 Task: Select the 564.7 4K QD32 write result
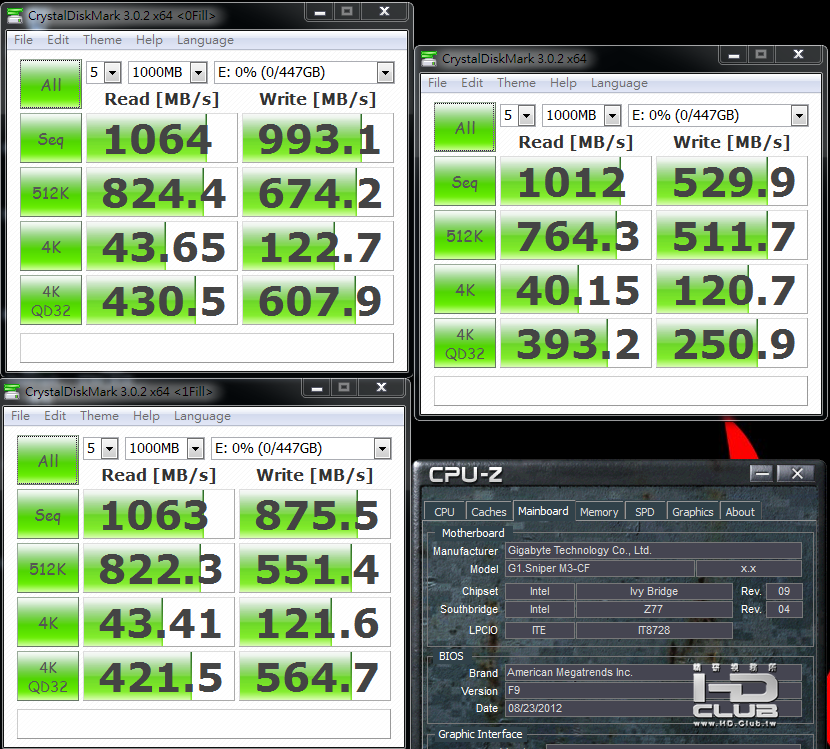(x=314, y=676)
